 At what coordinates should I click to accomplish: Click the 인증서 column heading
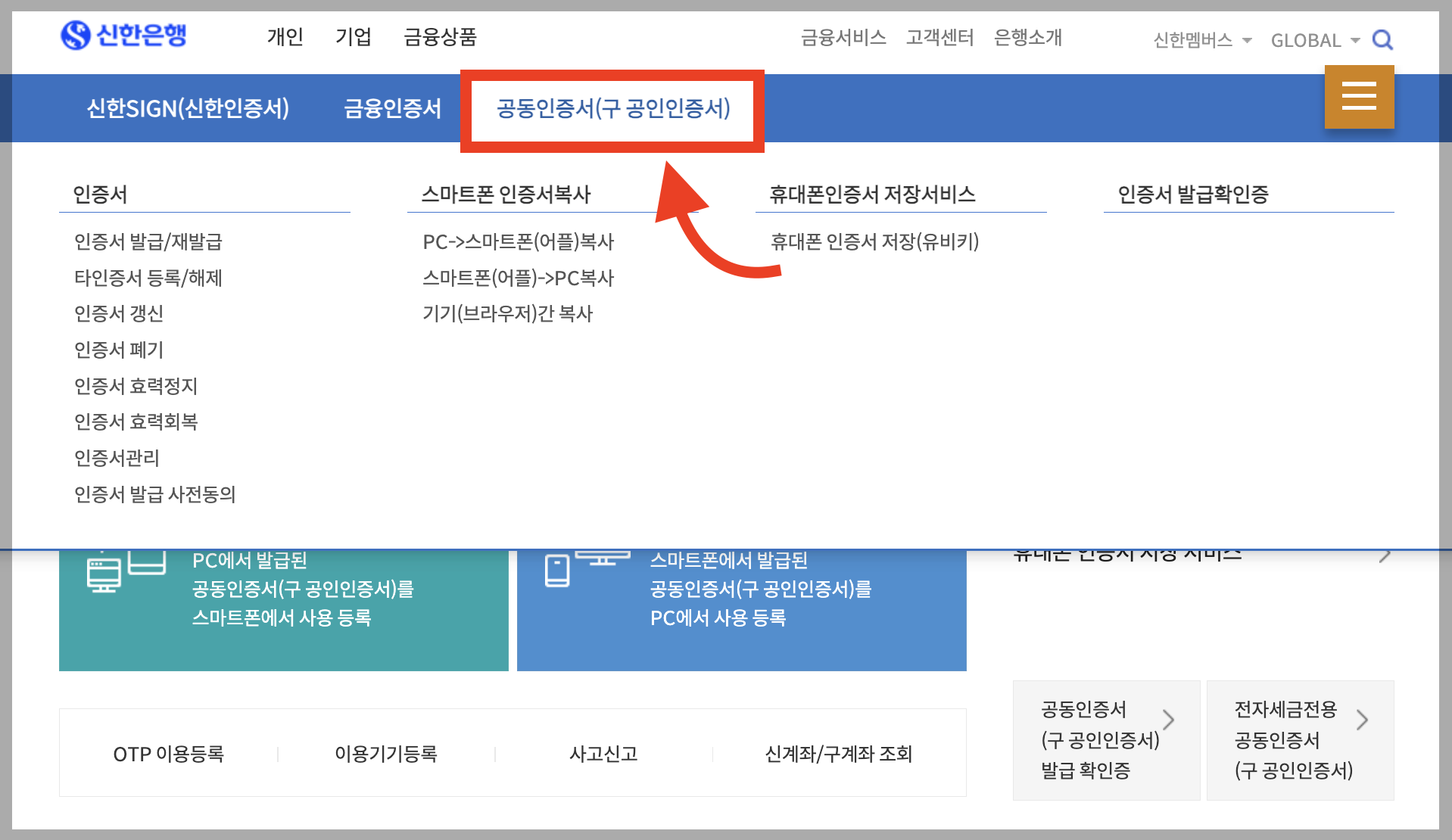click(100, 194)
